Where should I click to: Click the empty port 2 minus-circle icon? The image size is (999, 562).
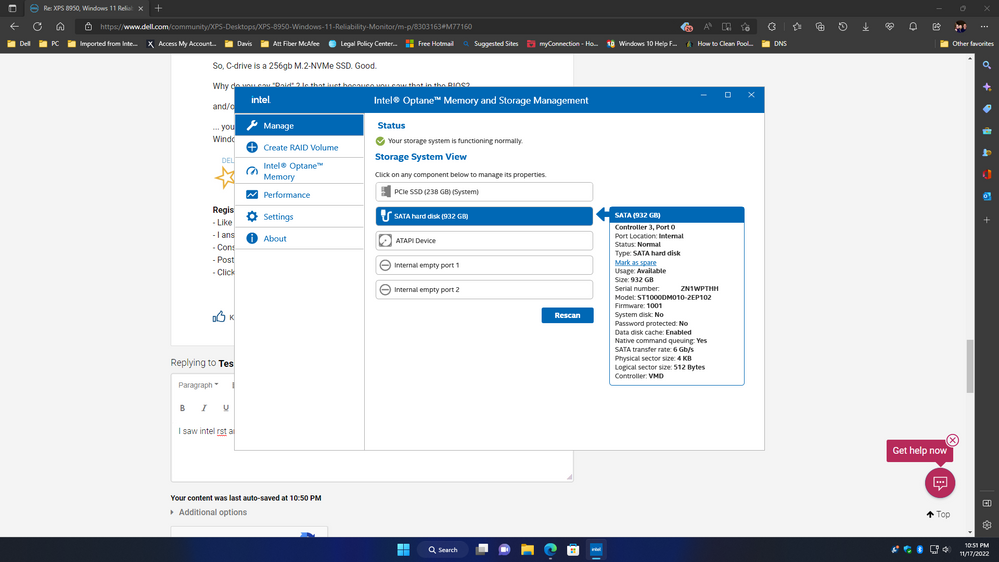pos(385,289)
